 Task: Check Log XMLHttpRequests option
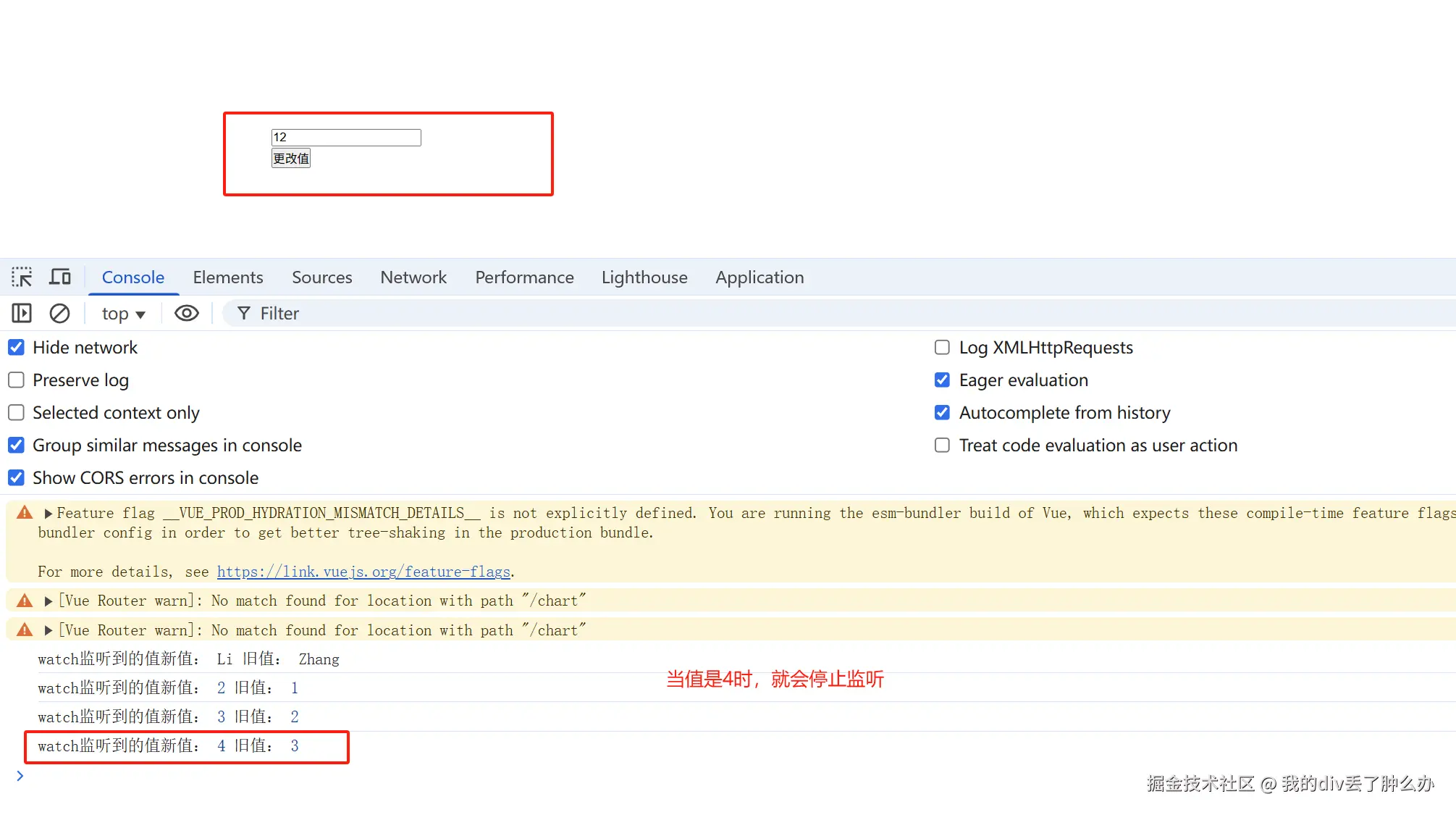click(942, 348)
